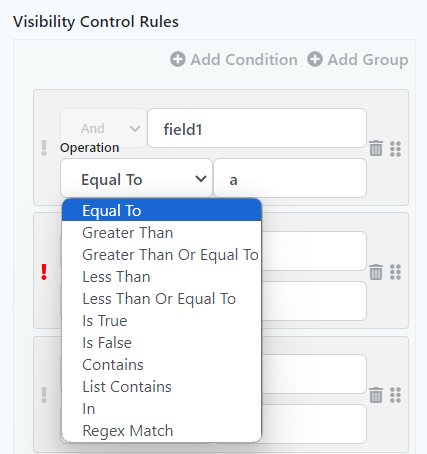Delete the third condition with the trash icon
The width and height of the screenshot is (427, 454).
(x=376, y=395)
